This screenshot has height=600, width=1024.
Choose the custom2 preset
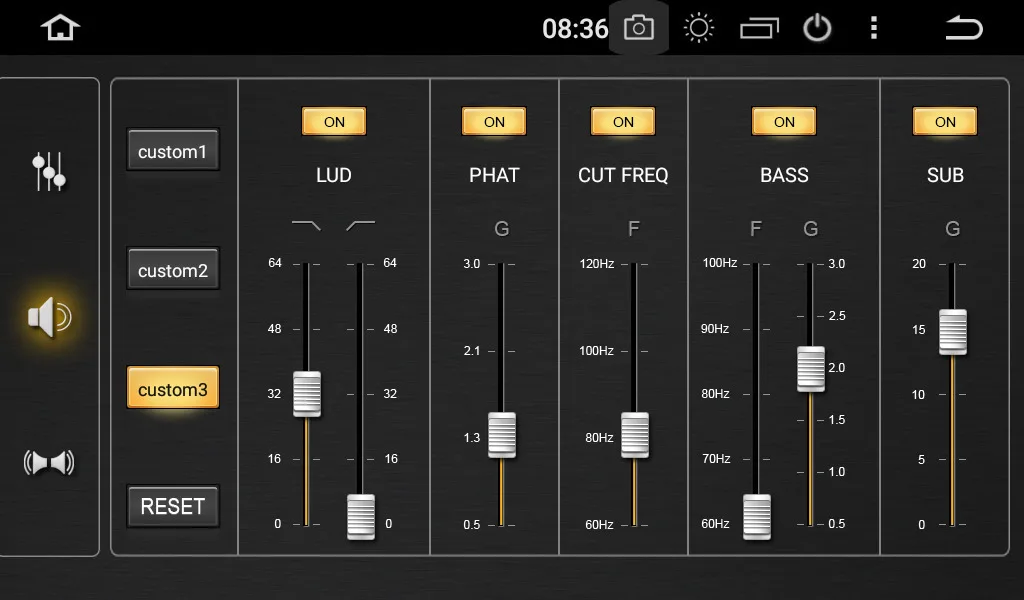pyautogui.click(x=172, y=270)
